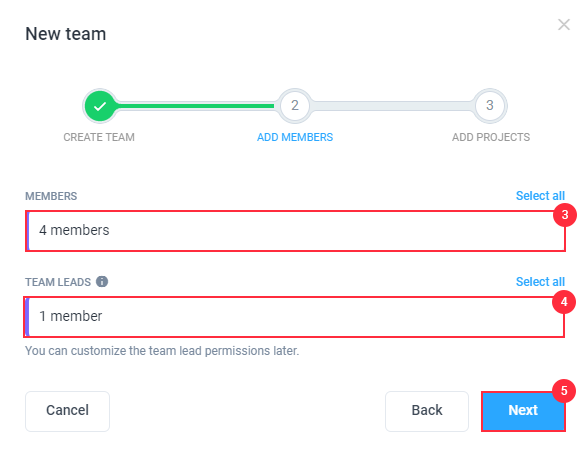Go to the Create Team step label
Viewport: 588px width, 456px height.
(99, 137)
